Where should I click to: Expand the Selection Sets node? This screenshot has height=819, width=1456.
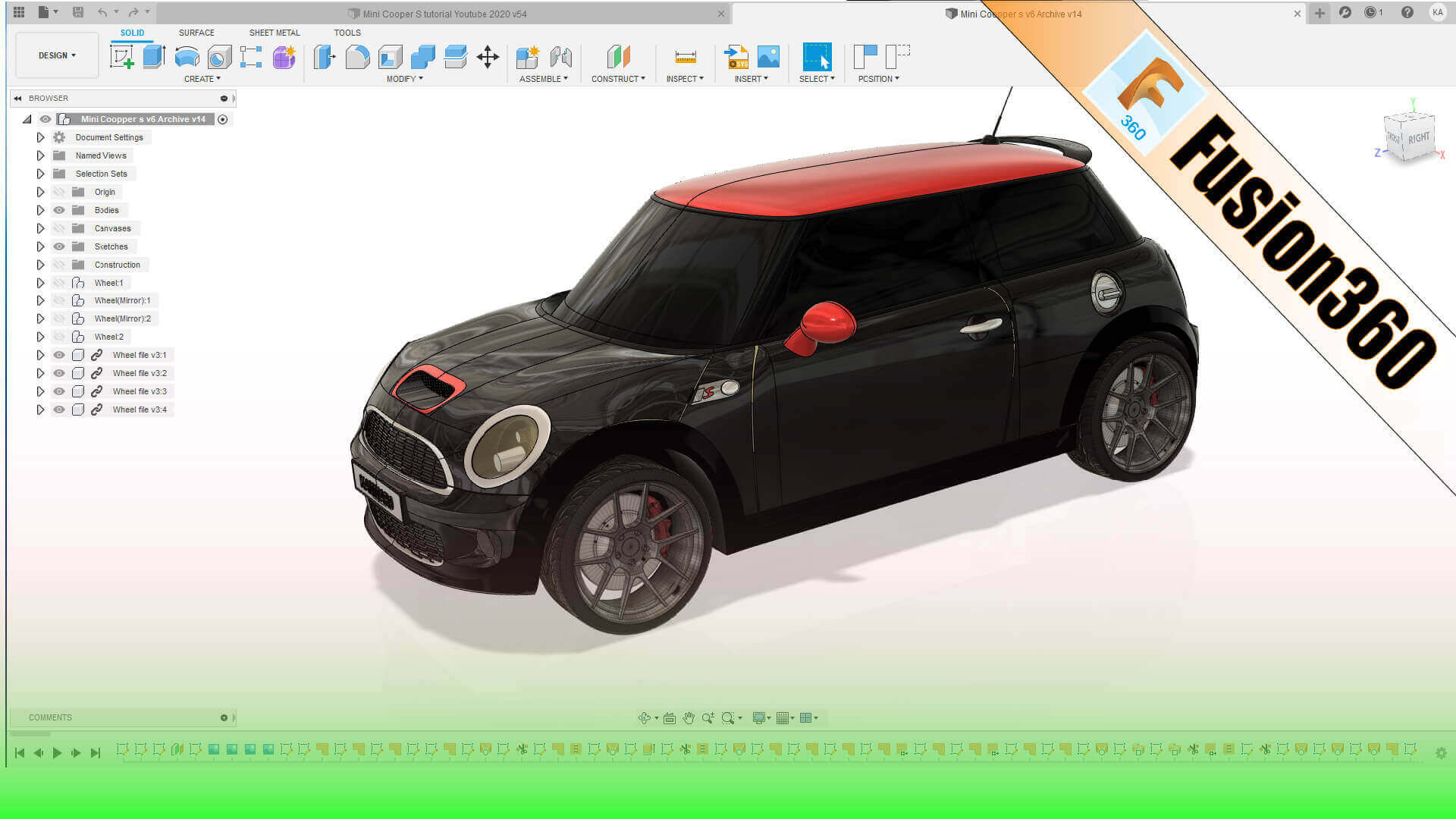point(40,174)
